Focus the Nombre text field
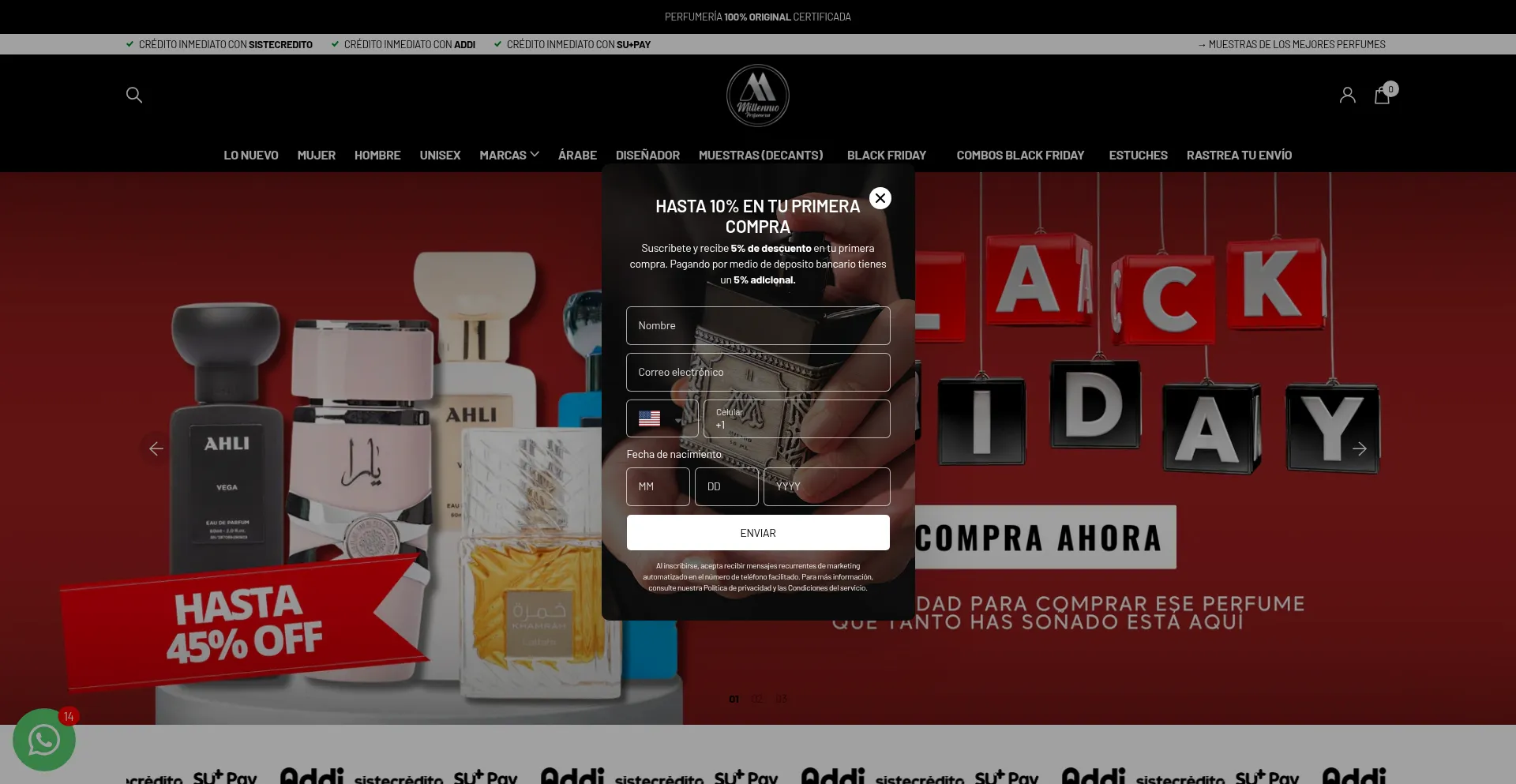 (x=757, y=326)
